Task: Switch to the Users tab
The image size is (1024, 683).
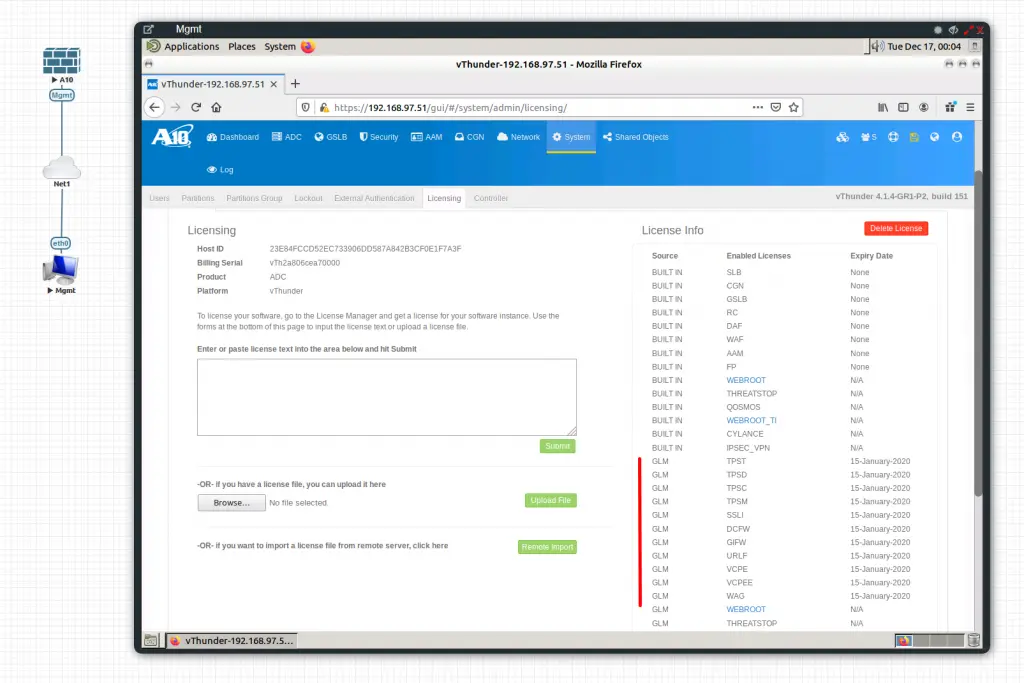Action: (159, 198)
